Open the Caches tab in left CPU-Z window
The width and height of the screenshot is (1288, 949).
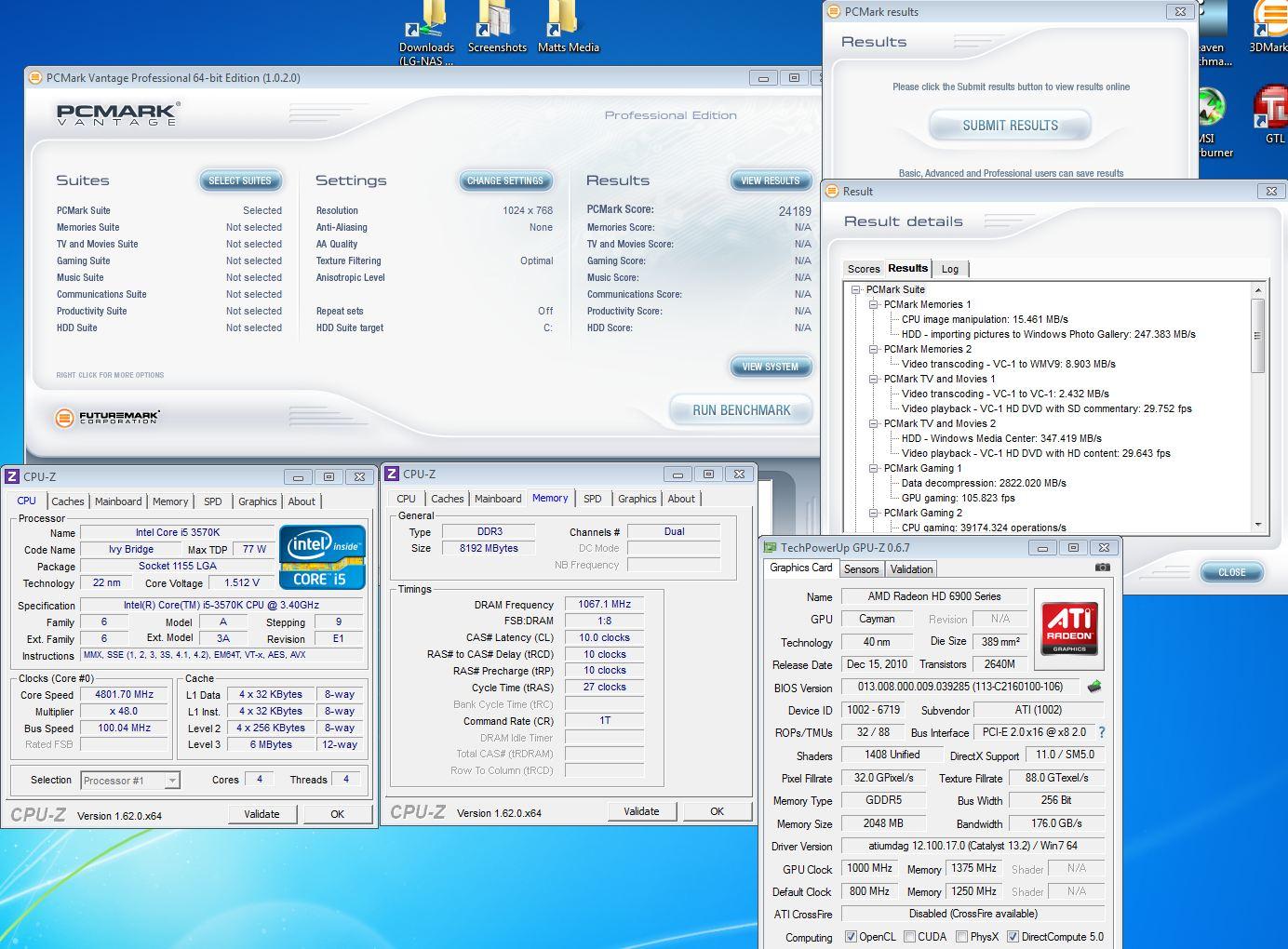(67, 501)
